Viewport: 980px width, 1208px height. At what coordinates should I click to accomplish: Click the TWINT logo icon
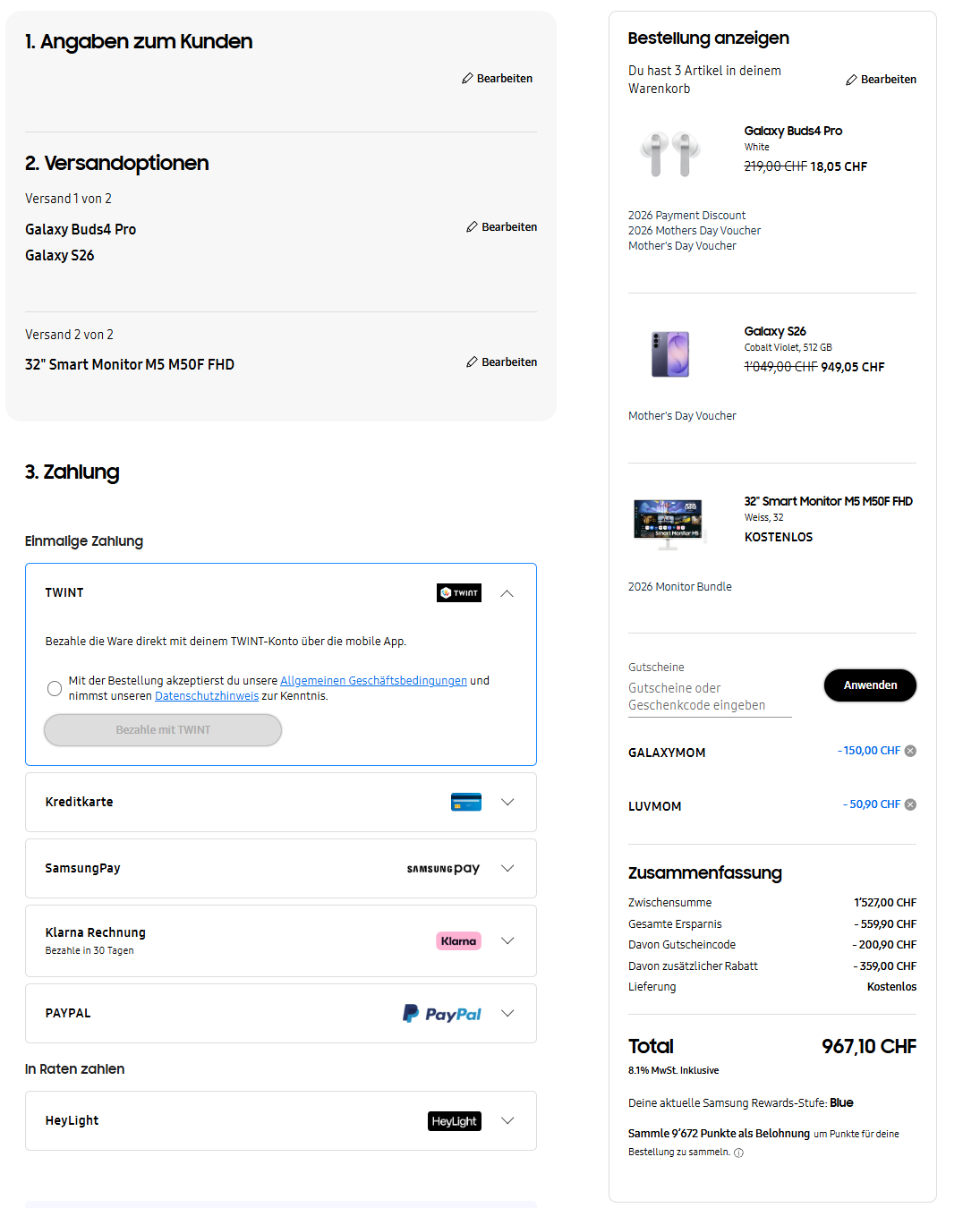coord(459,593)
